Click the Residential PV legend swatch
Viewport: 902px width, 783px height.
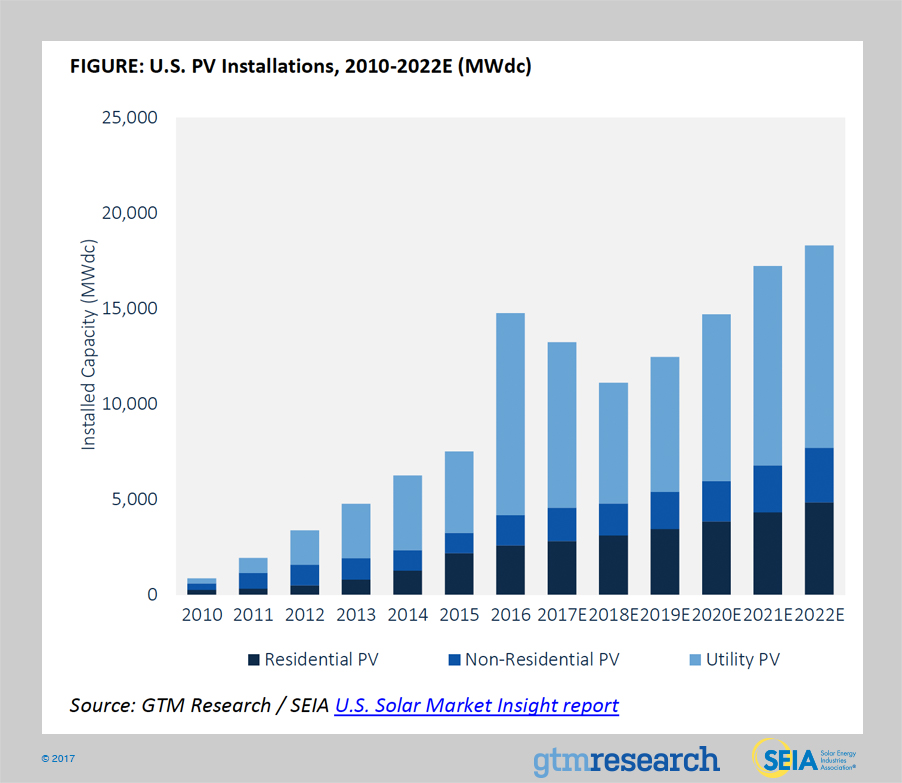click(x=254, y=660)
